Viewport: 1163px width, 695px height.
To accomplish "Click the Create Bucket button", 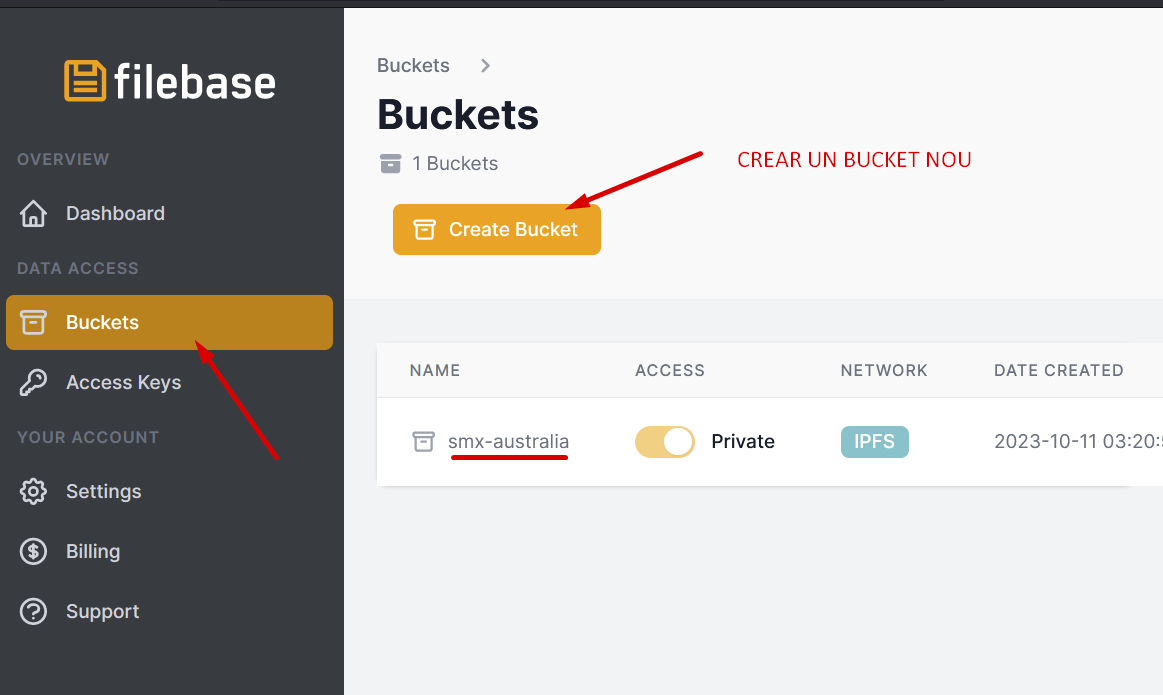I will click(497, 229).
